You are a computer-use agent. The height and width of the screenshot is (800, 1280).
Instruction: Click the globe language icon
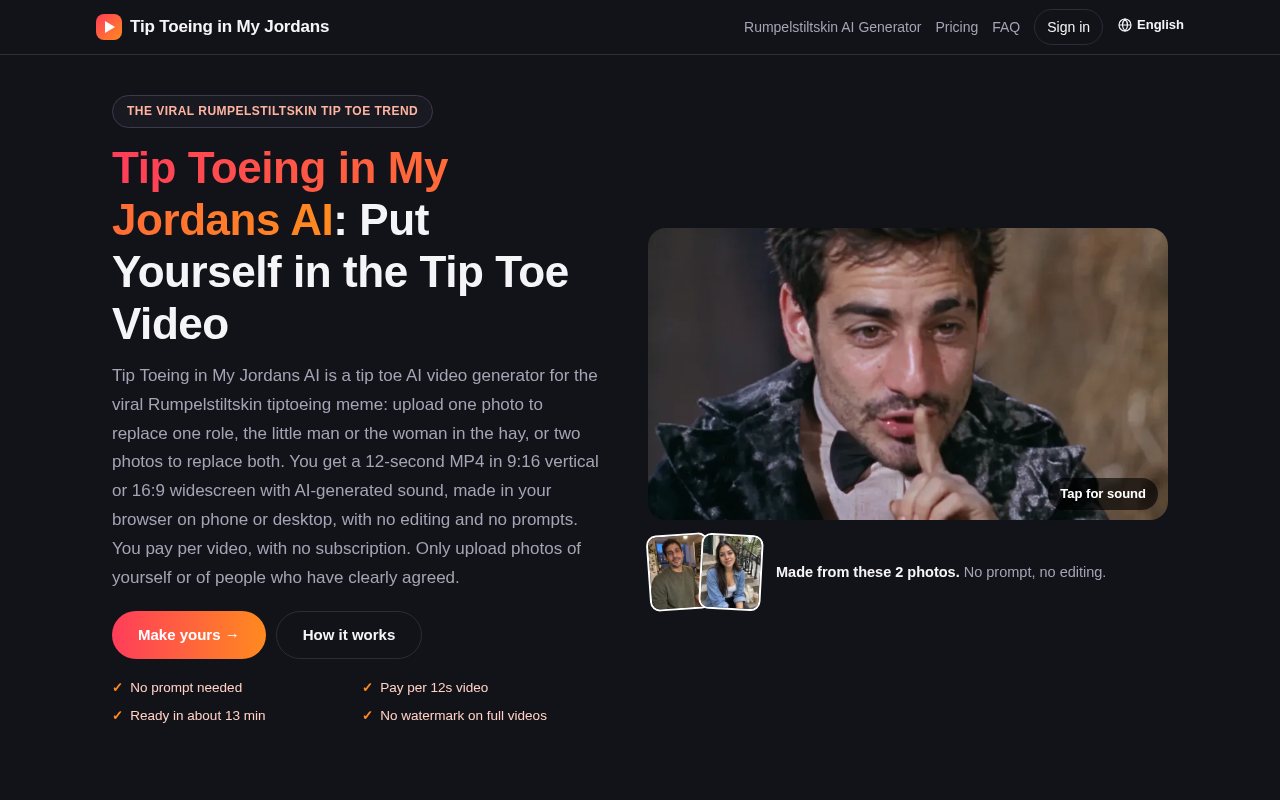coord(1125,25)
